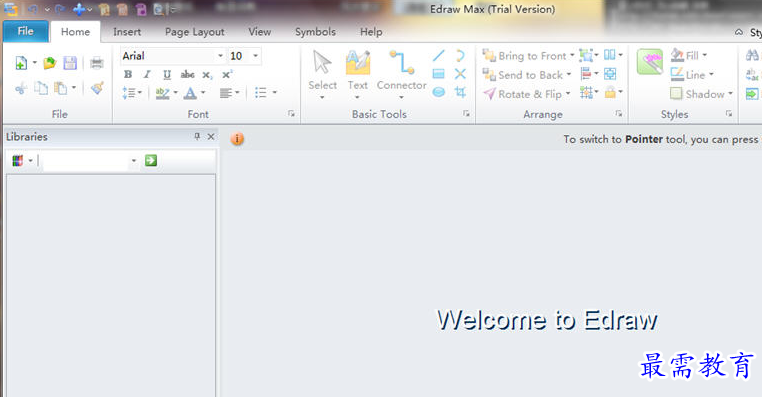Open the font size 10 dropdown
This screenshot has width=762, height=397.
(255, 56)
